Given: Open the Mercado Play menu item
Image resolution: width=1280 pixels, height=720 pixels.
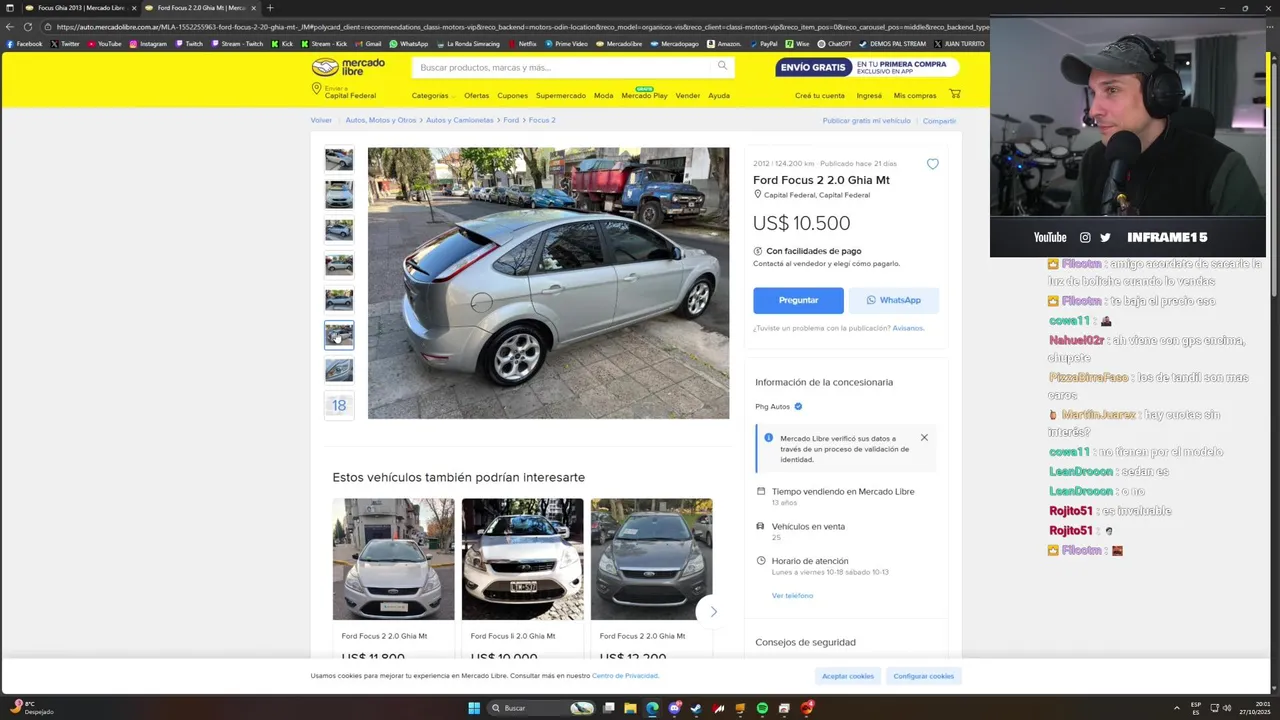Looking at the screenshot, I should click(644, 95).
